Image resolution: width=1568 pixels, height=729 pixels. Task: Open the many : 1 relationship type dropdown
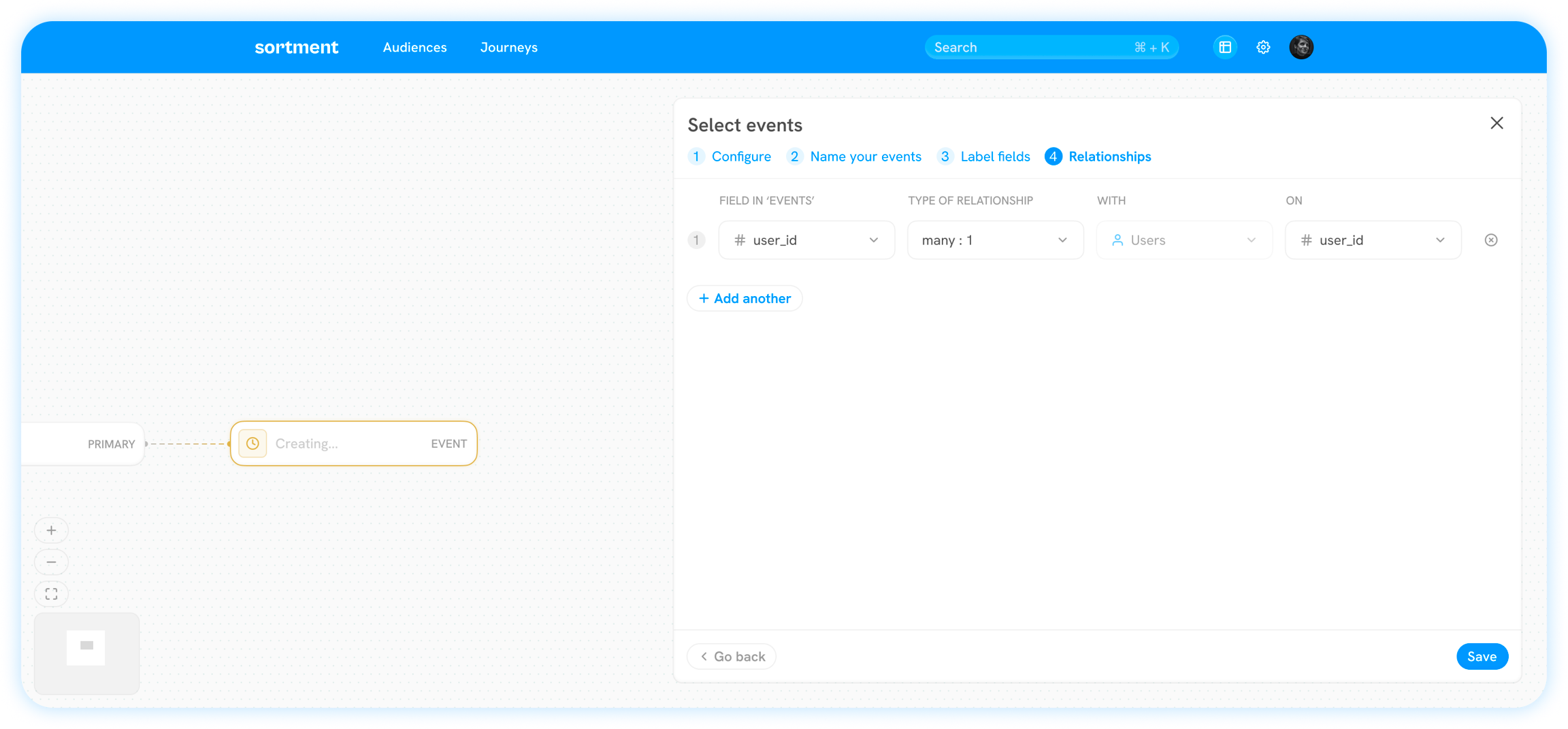(995, 240)
